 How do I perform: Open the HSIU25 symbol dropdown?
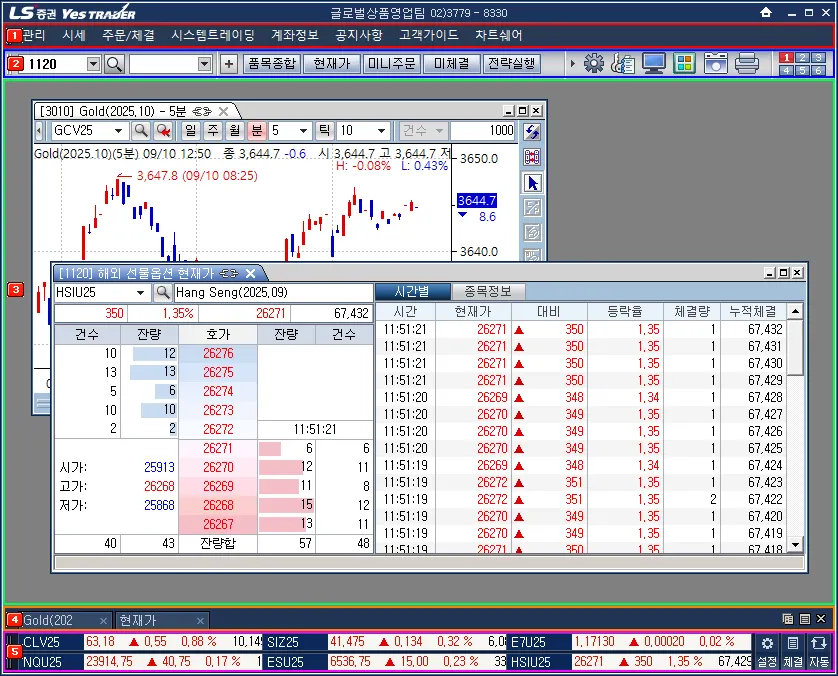click(x=141, y=292)
